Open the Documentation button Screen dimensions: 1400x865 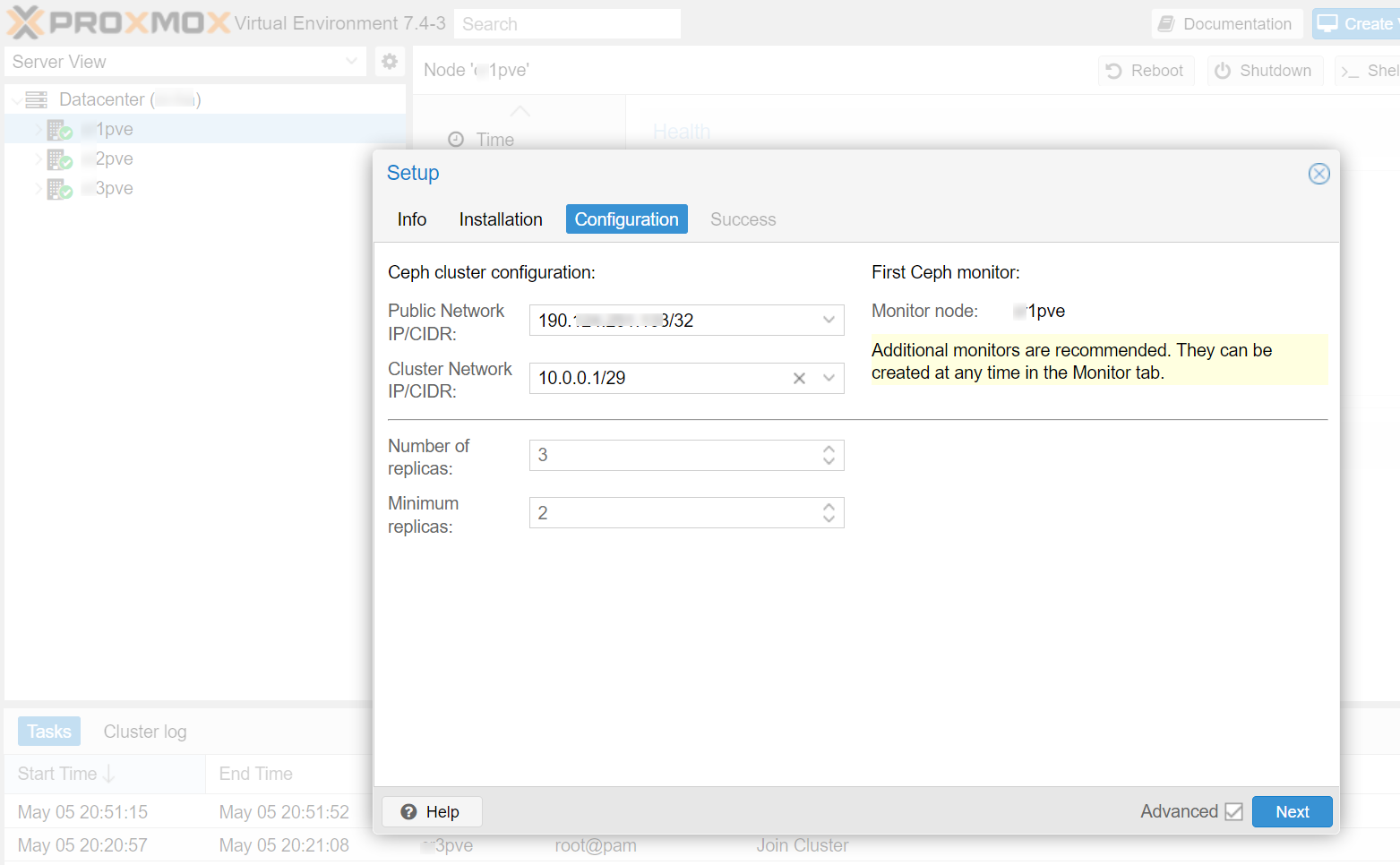[x=1226, y=24]
